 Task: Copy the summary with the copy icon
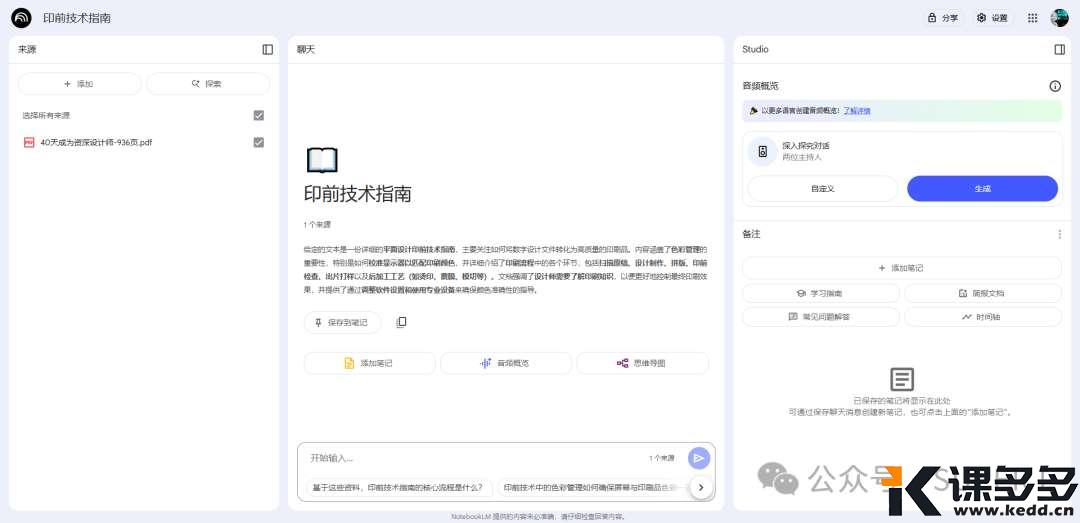click(x=401, y=322)
